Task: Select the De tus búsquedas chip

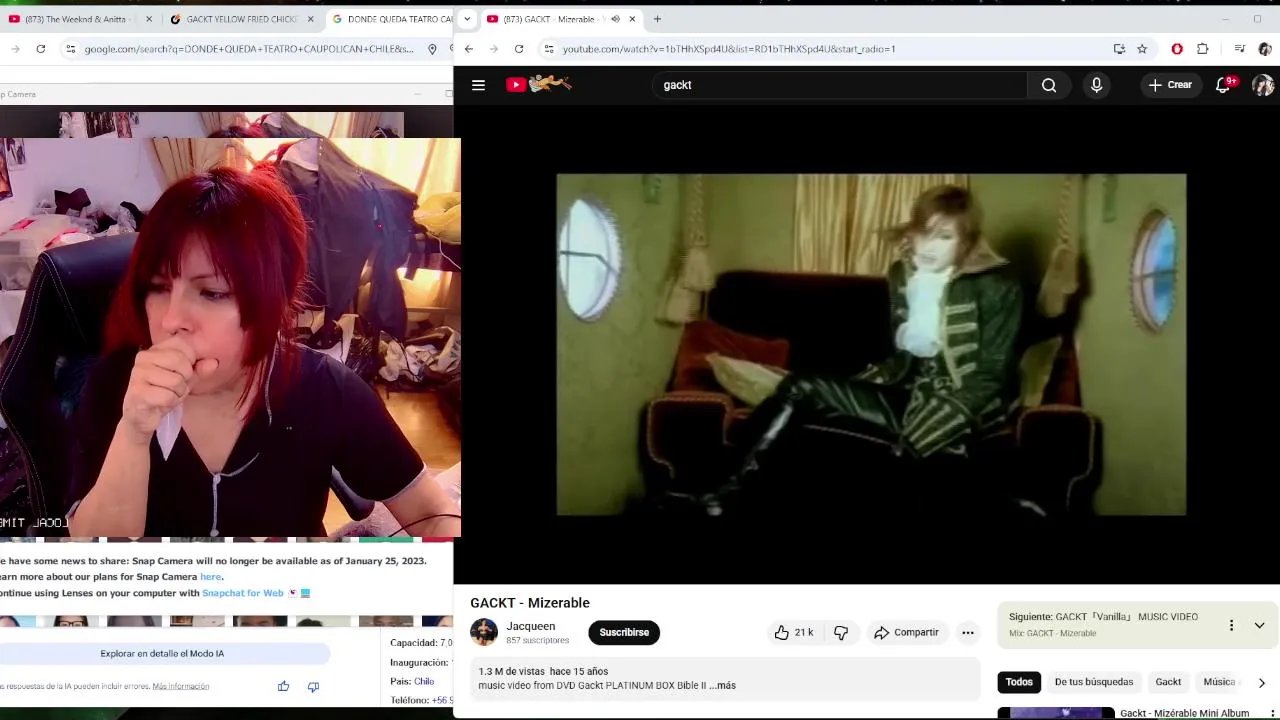Action: [x=1094, y=682]
